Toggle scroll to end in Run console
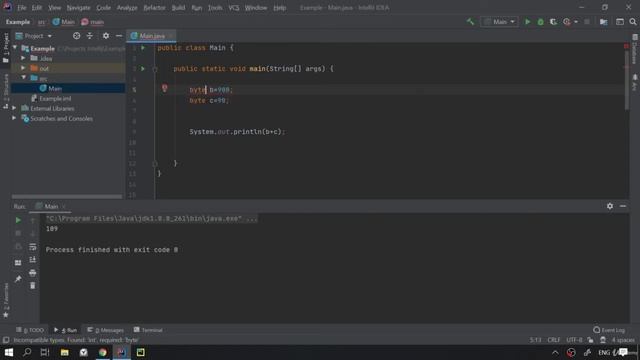Screen dimensions: 640x360 (33, 260)
